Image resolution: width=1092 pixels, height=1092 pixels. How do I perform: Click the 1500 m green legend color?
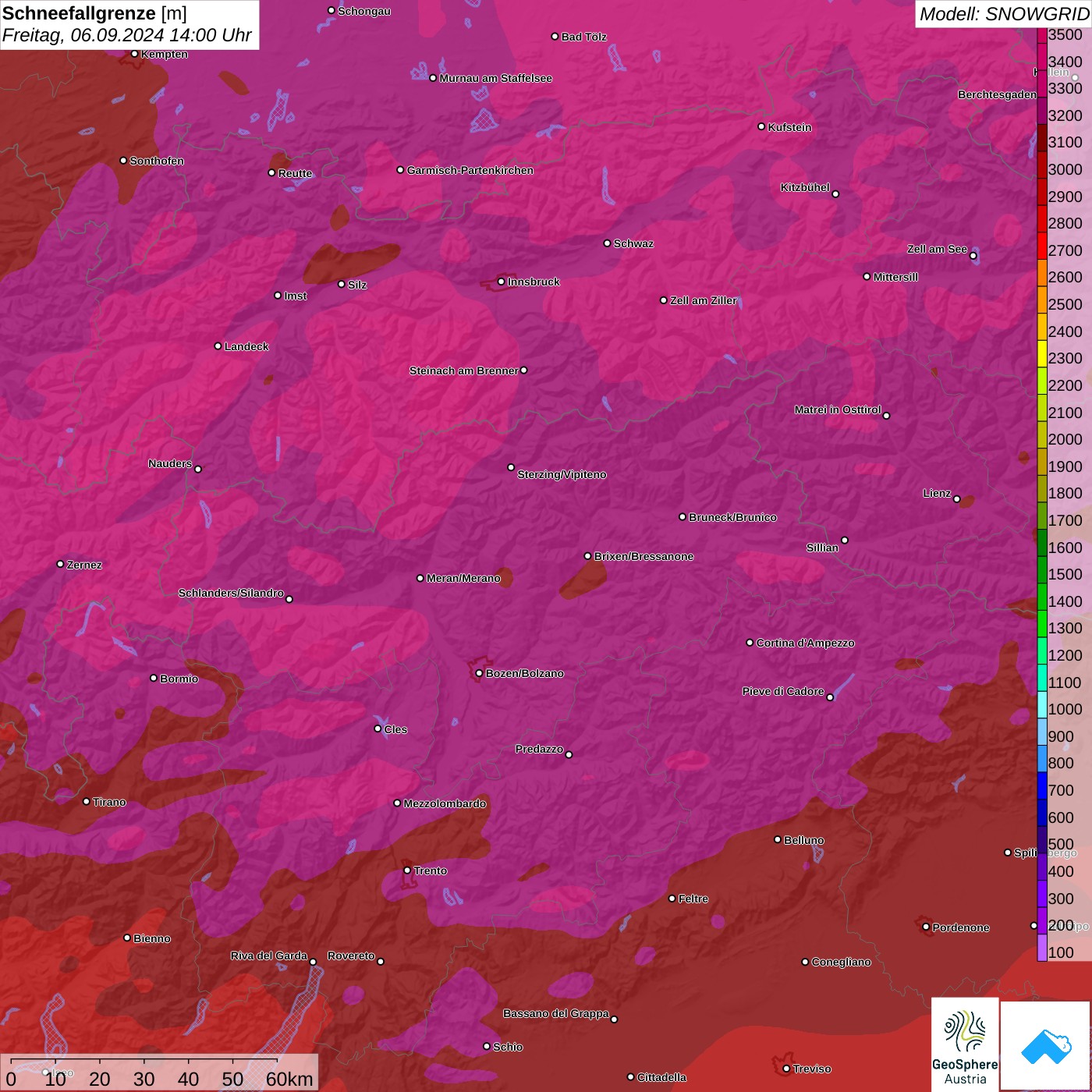[x=1042, y=569]
